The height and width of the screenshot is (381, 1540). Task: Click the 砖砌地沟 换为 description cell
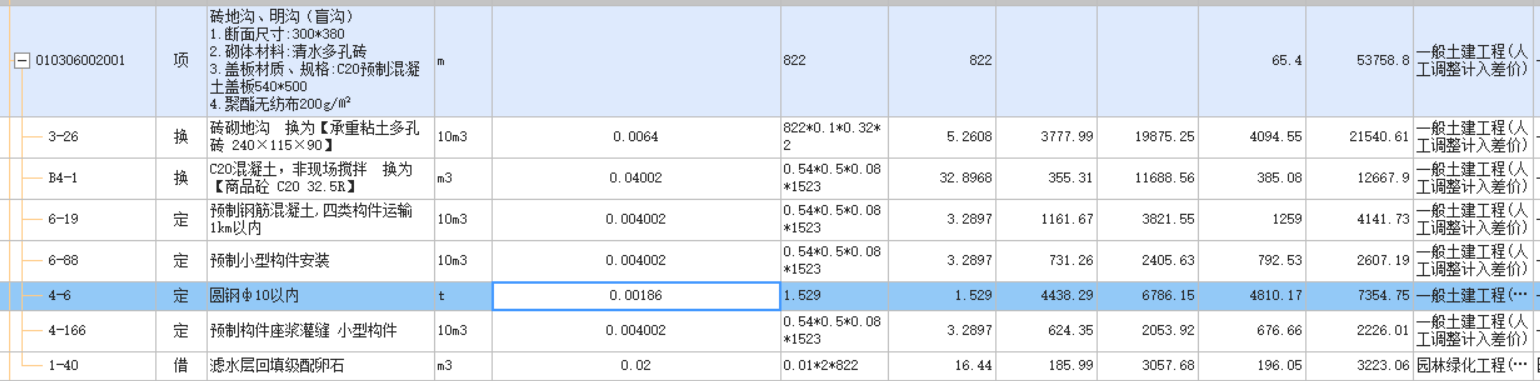pyautogui.click(x=321, y=137)
